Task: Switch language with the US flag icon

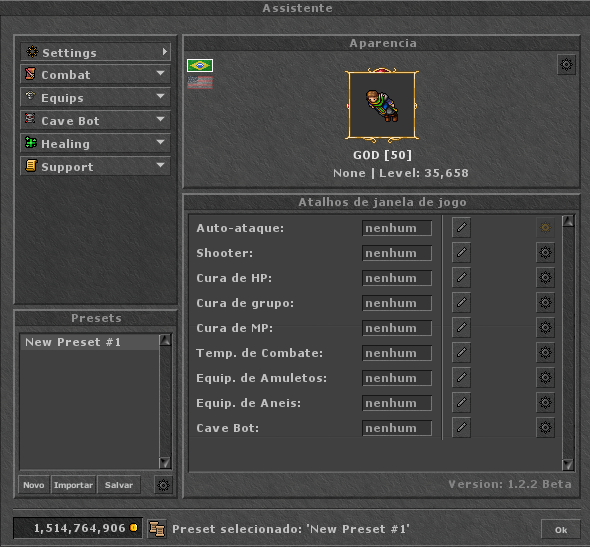Action: [x=200, y=82]
